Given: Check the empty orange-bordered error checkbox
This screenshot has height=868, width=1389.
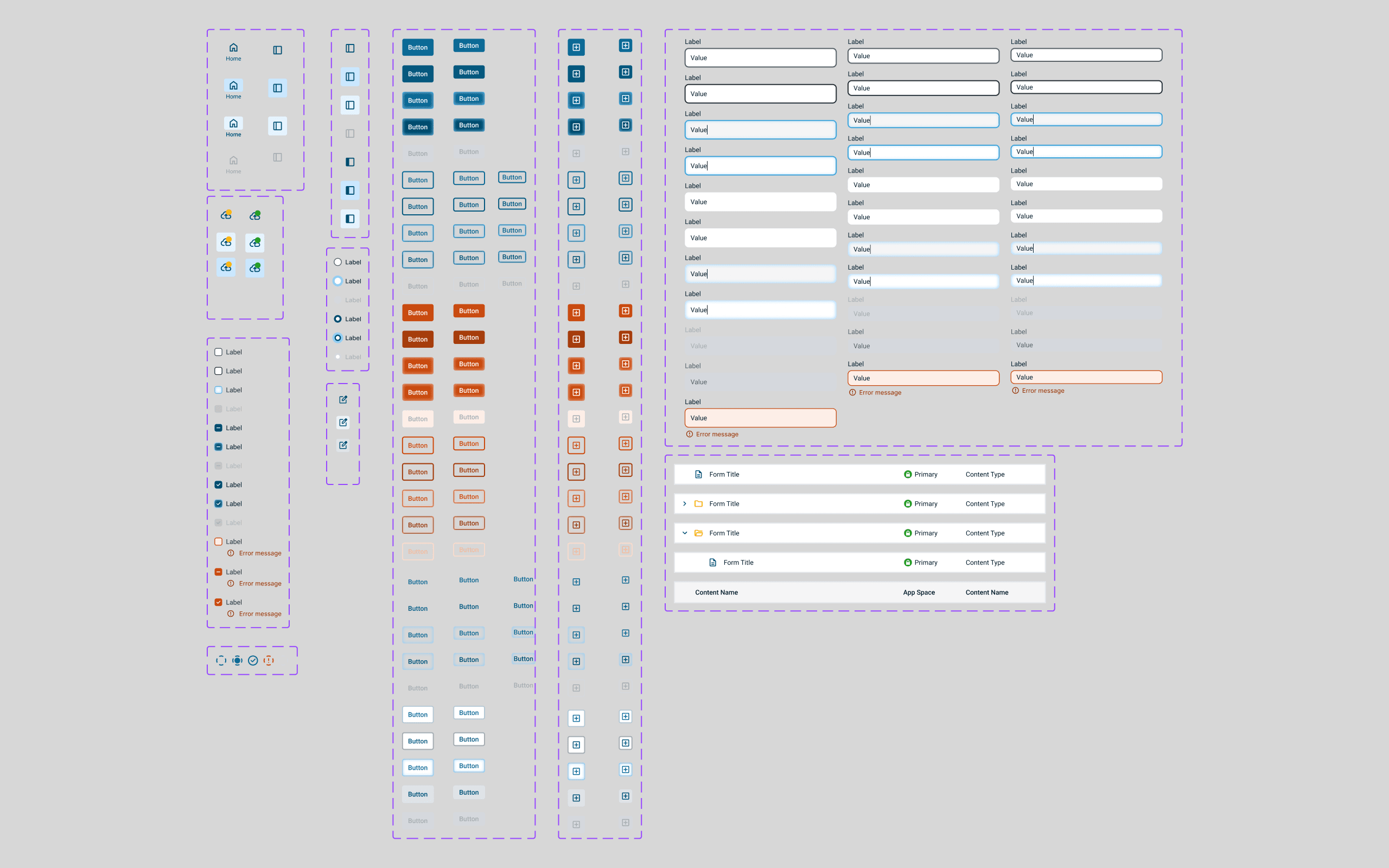Looking at the screenshot, I should 219,541.
